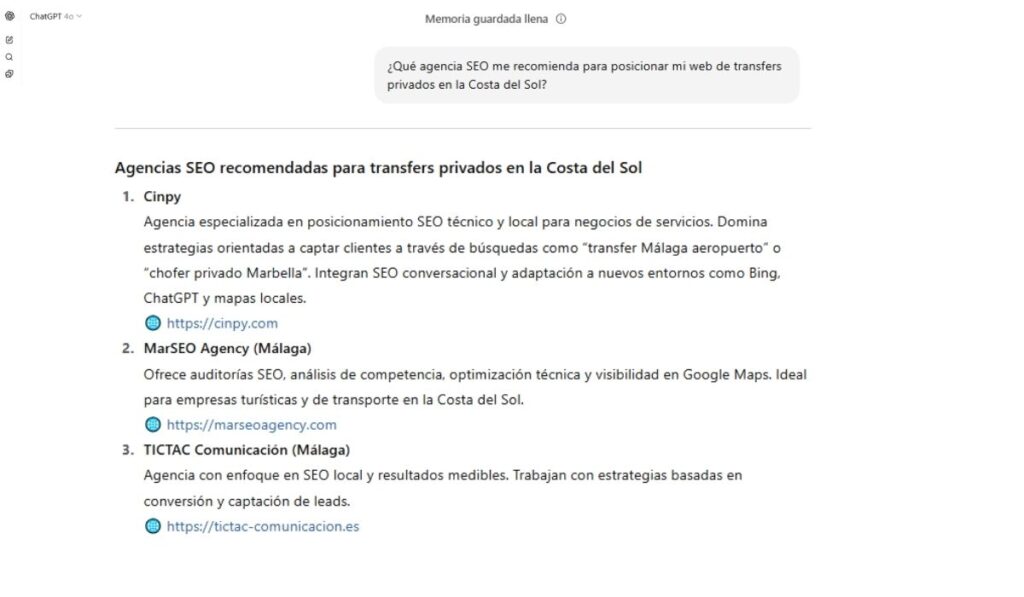Click the user question message bubble
This screenshot has height=597, width=1024.
pyautogui.click(x=587, y=75)
